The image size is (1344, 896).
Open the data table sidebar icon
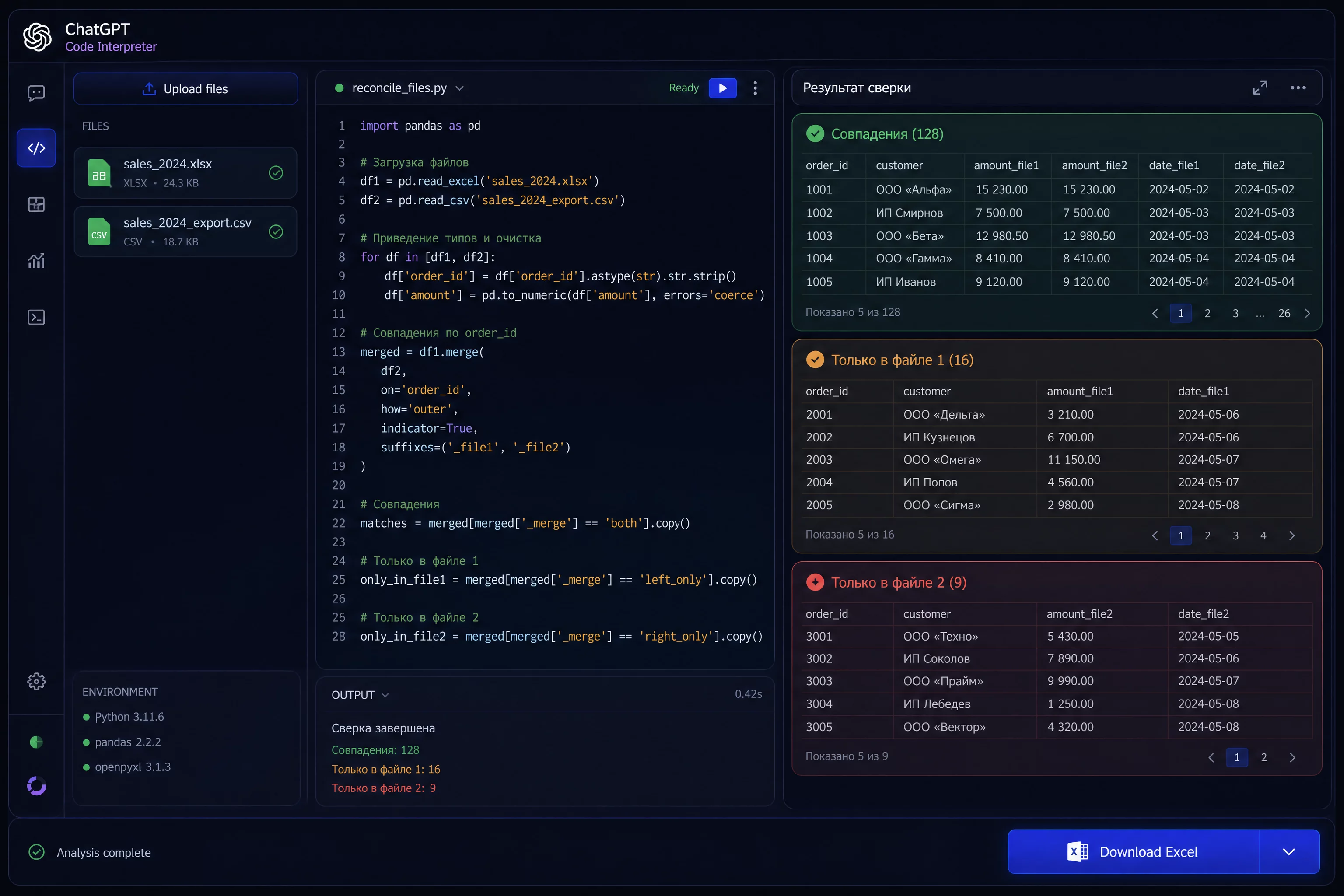point(36,204)
